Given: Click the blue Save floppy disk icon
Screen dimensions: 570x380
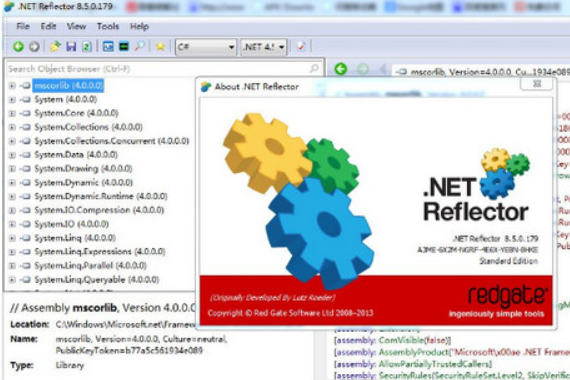Looking at the screenshot, I should (x=71, y=47).
